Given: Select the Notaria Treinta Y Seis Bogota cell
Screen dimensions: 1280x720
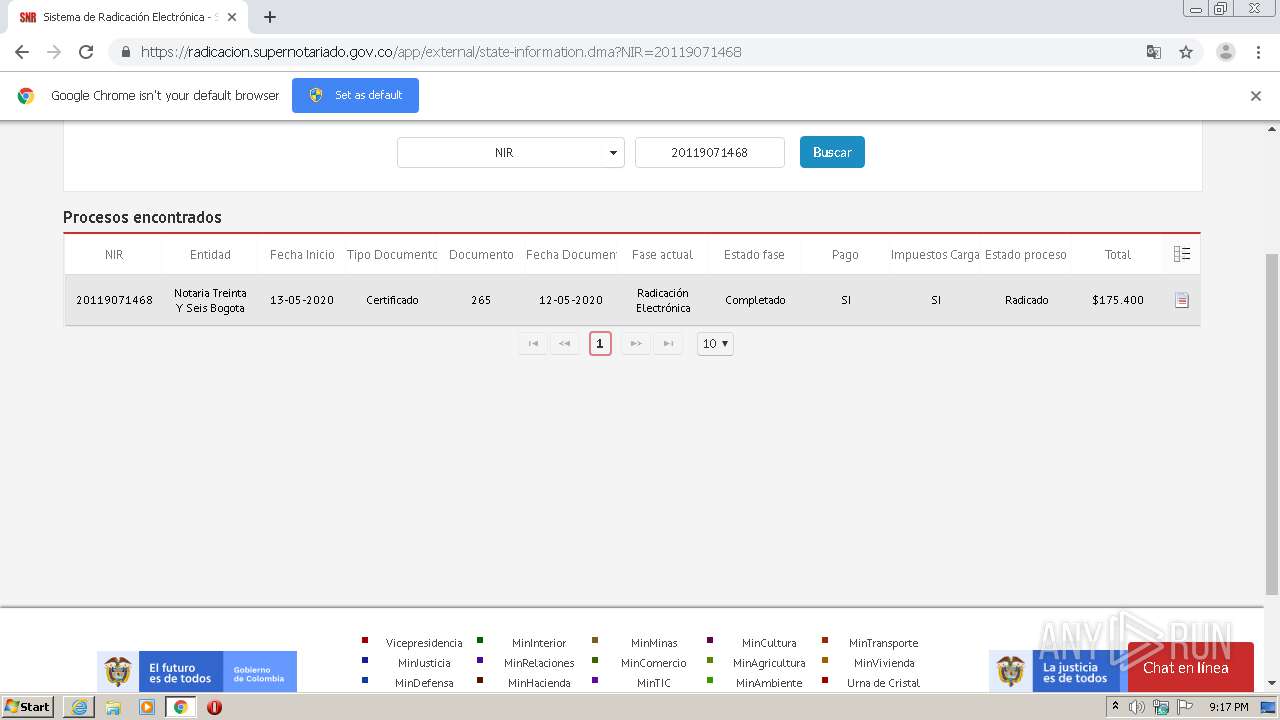Looking at the screenshot, I should pyautogui.click(x=210, y=300).
